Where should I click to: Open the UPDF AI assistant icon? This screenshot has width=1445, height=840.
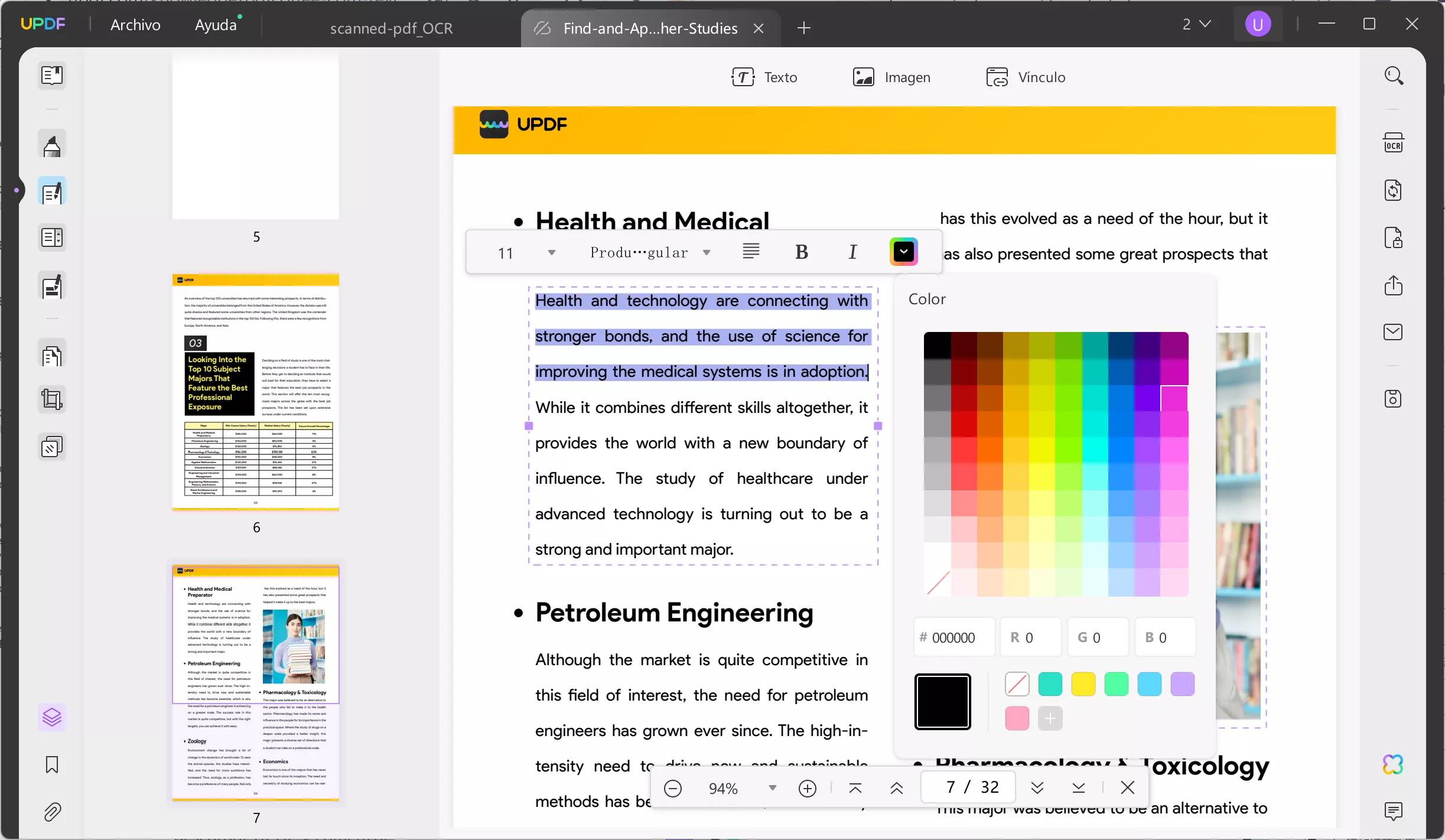coord(1394,764)
